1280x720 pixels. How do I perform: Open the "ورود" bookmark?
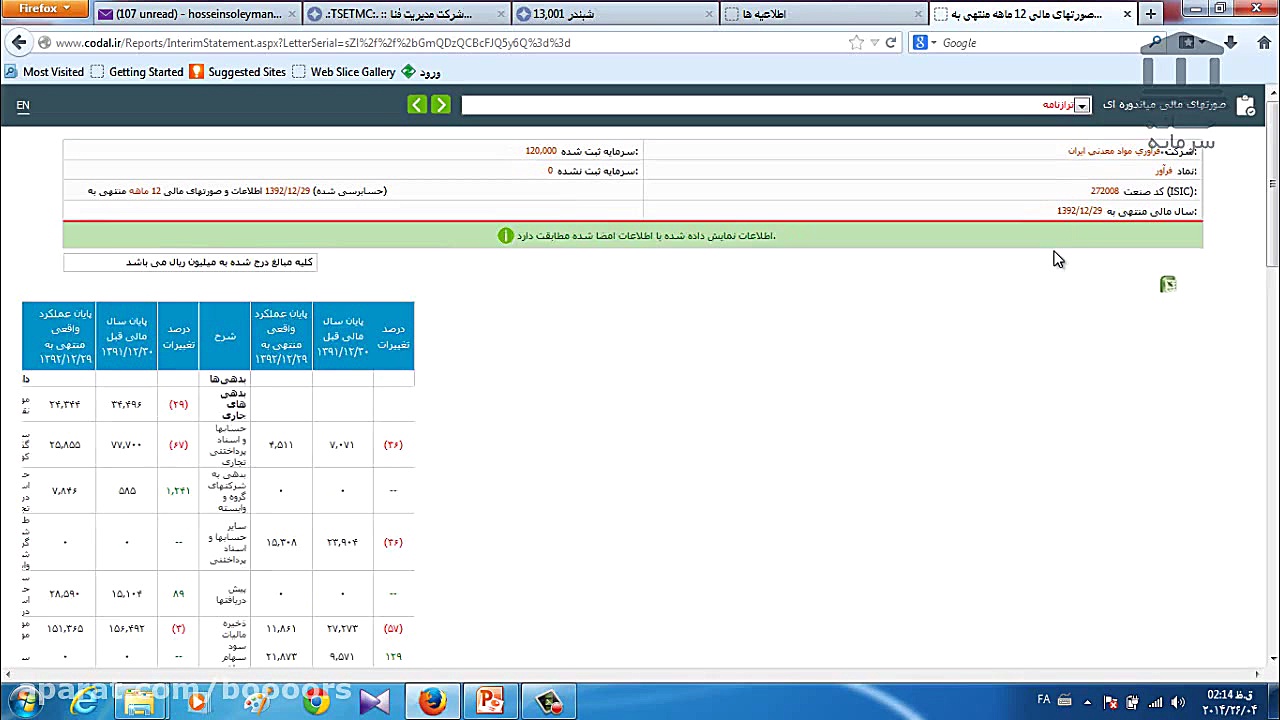click(421, 72)
